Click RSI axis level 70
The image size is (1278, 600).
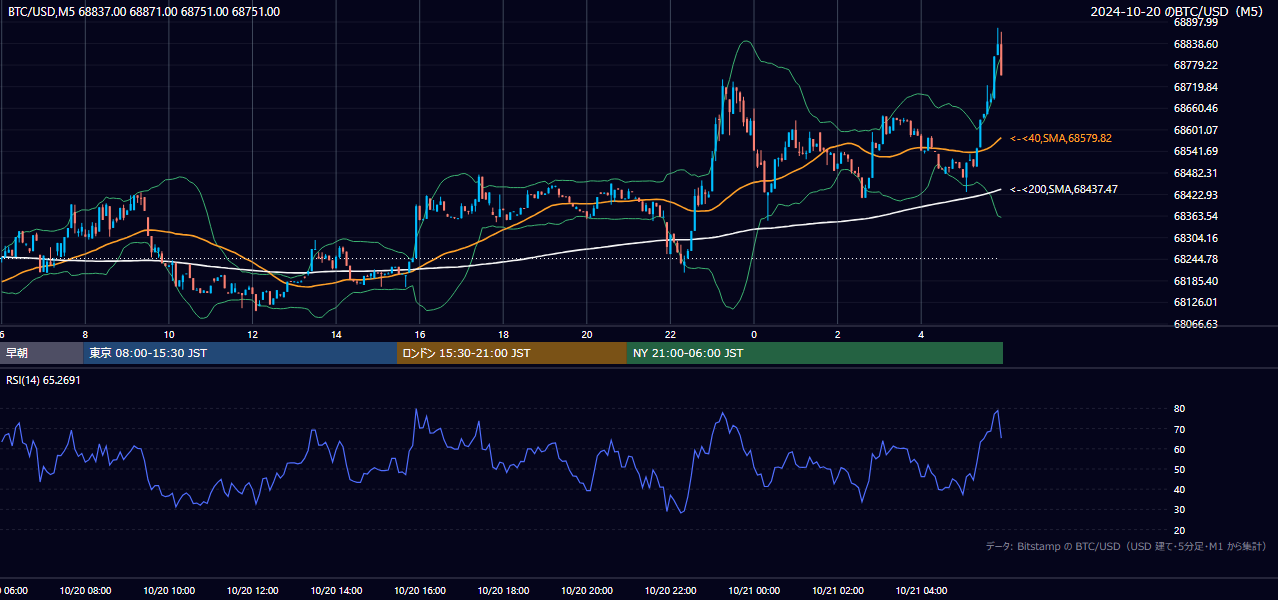(x=1179, y=429)
